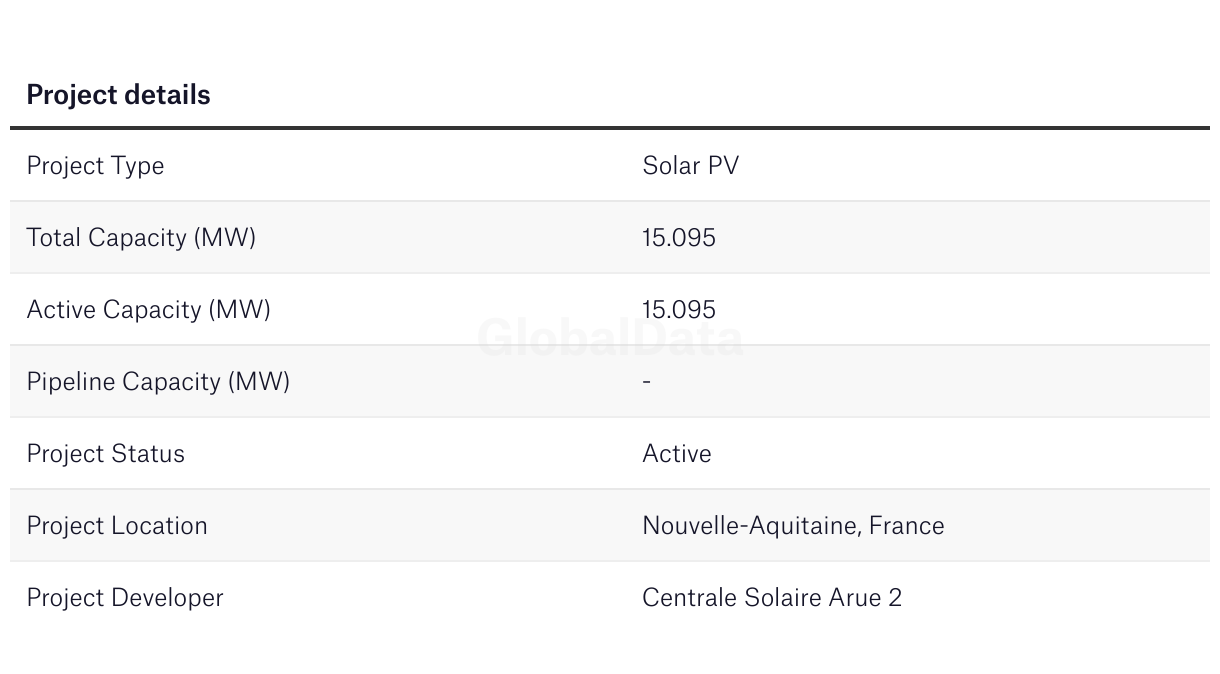Viewport: 1220px width, 674px height.
Task: Click the Solar PV value
Action: click(690, 165)
